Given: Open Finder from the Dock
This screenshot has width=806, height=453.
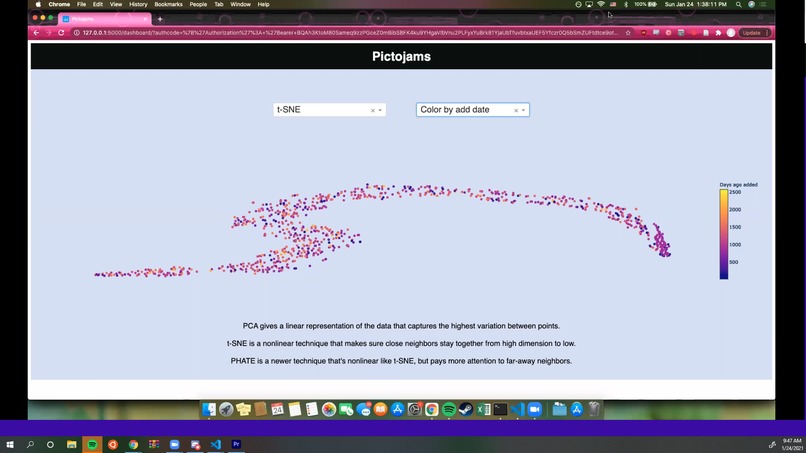Looking at the screenshot, I should 209,409.
